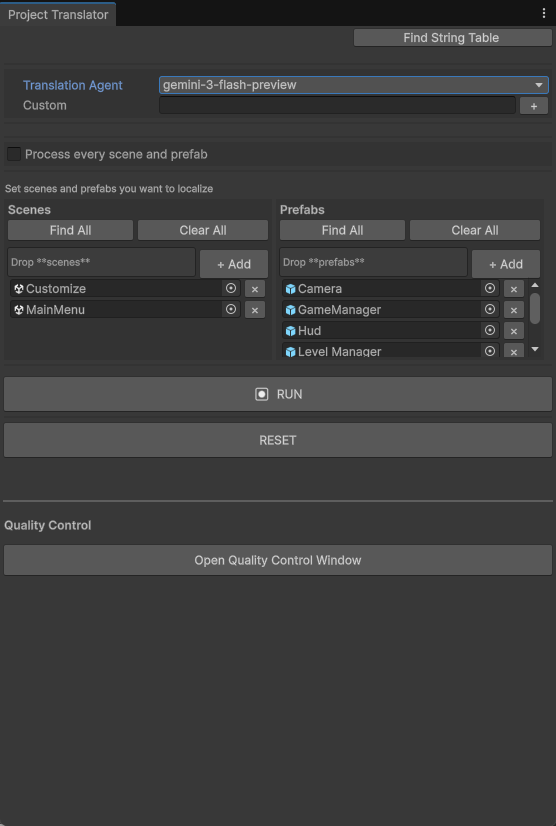Remove Level Manager prefab with its x button
This screenshot has height=826, width=556.
click(x=513, y=351)
